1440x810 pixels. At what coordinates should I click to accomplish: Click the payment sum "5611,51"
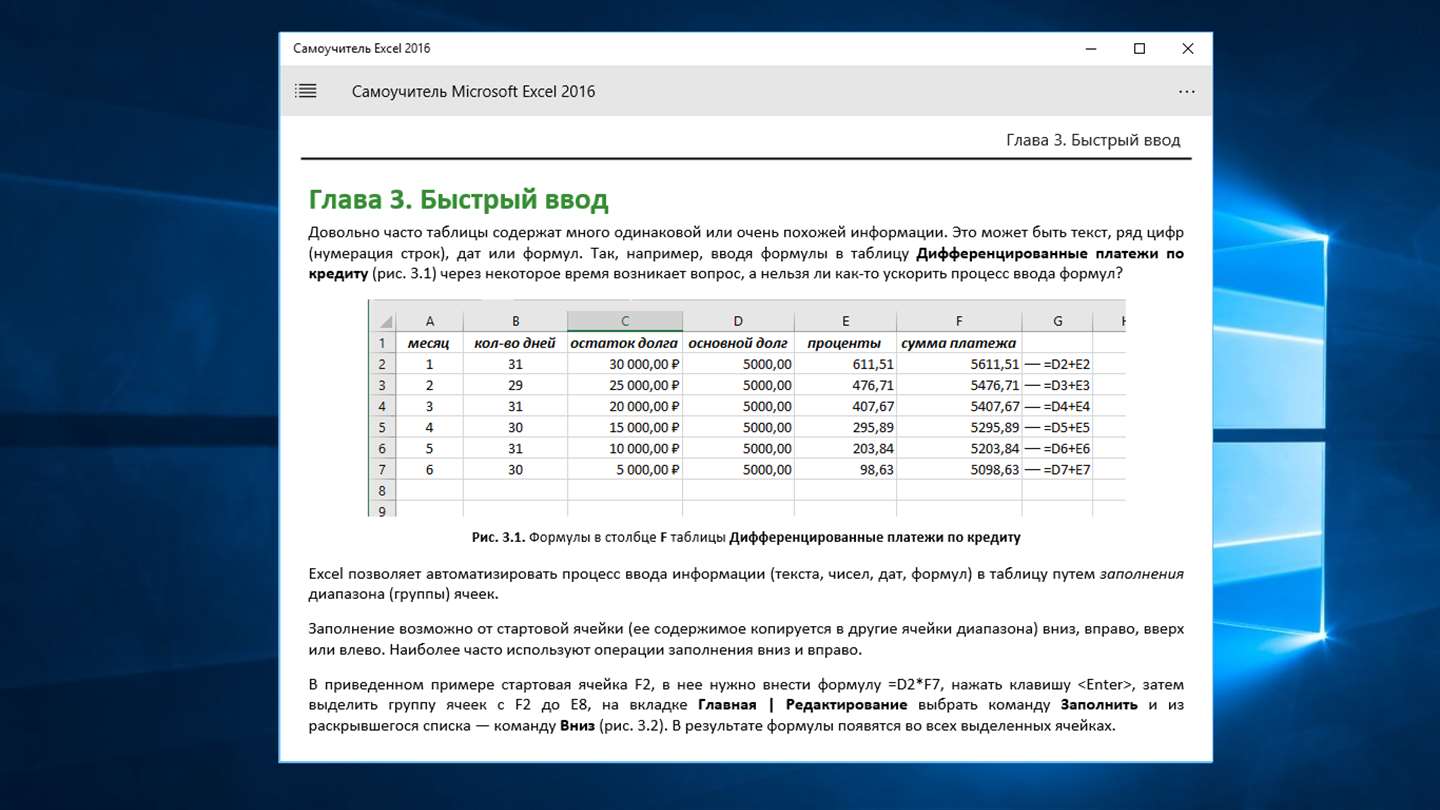coord(995,364)
